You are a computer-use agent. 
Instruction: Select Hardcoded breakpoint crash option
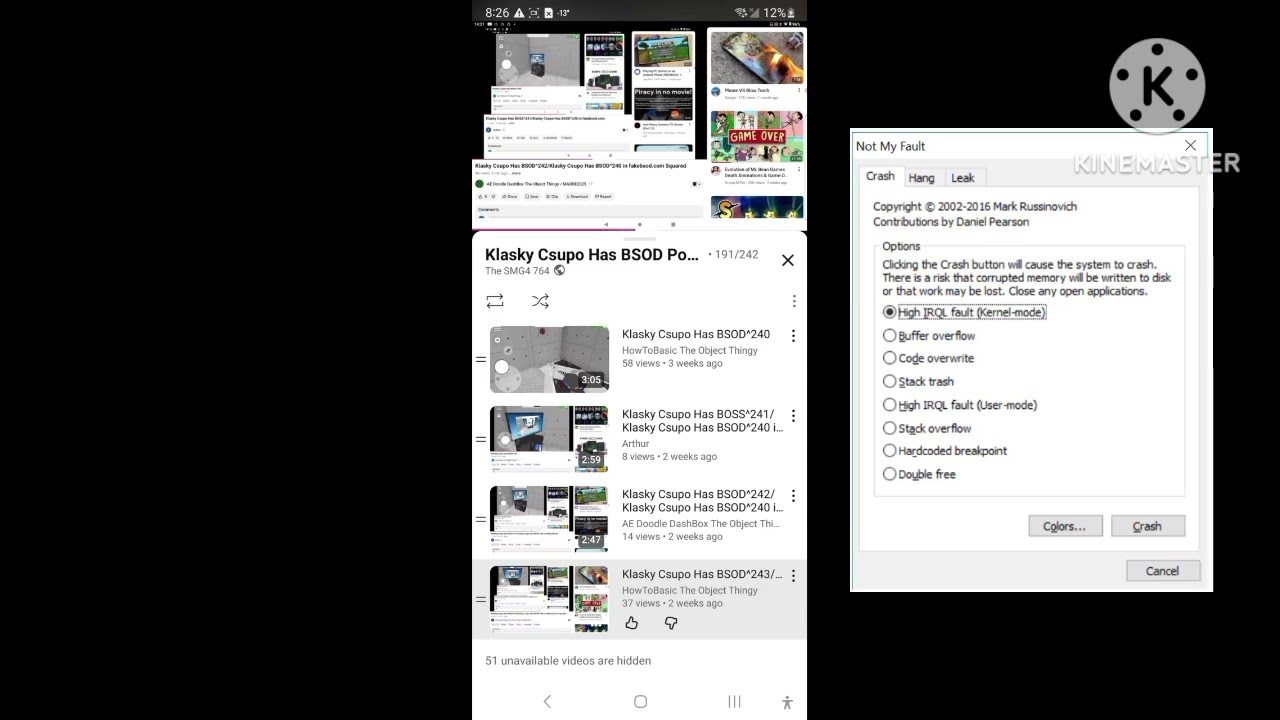click(x=945, y=451)
